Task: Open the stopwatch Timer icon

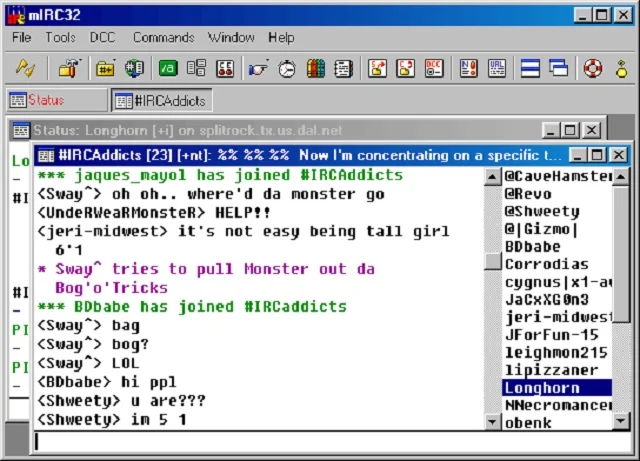Action: click(x=286, y=69)
